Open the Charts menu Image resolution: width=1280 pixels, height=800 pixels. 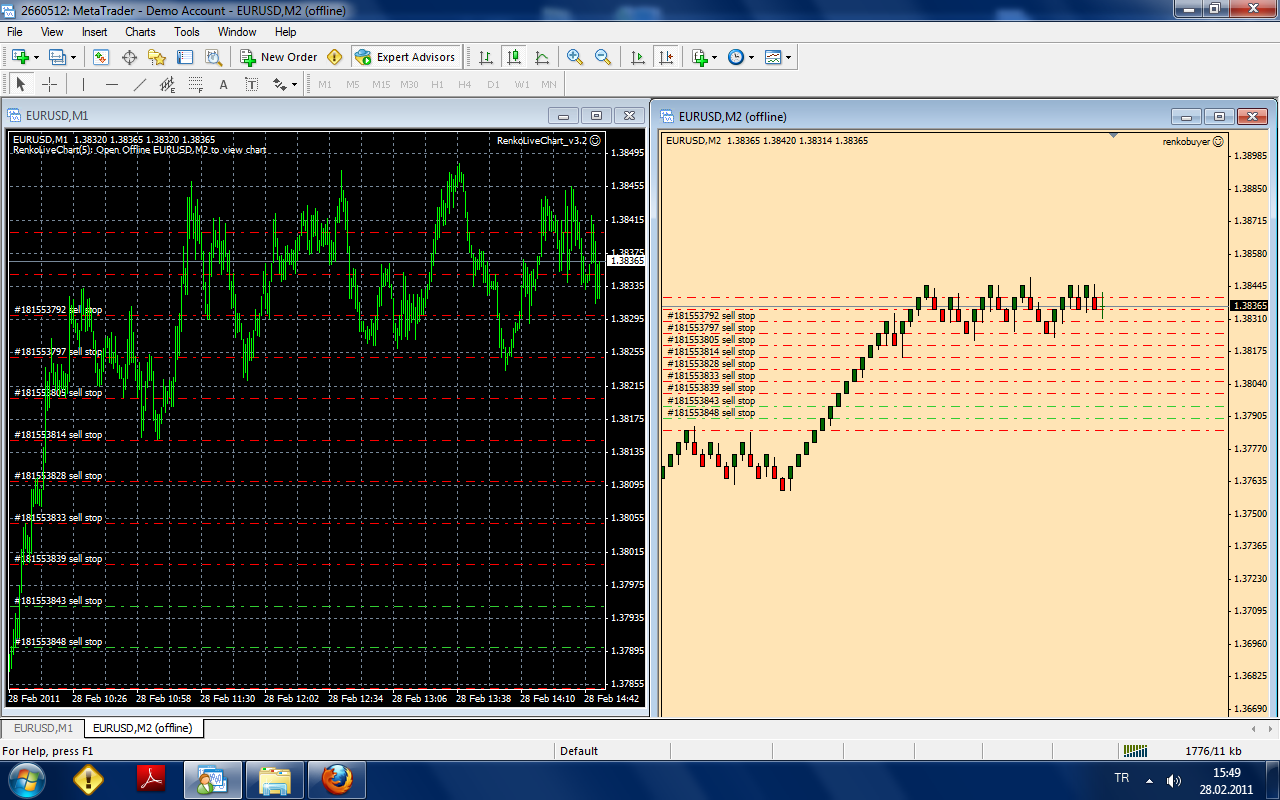coord(140,32)
